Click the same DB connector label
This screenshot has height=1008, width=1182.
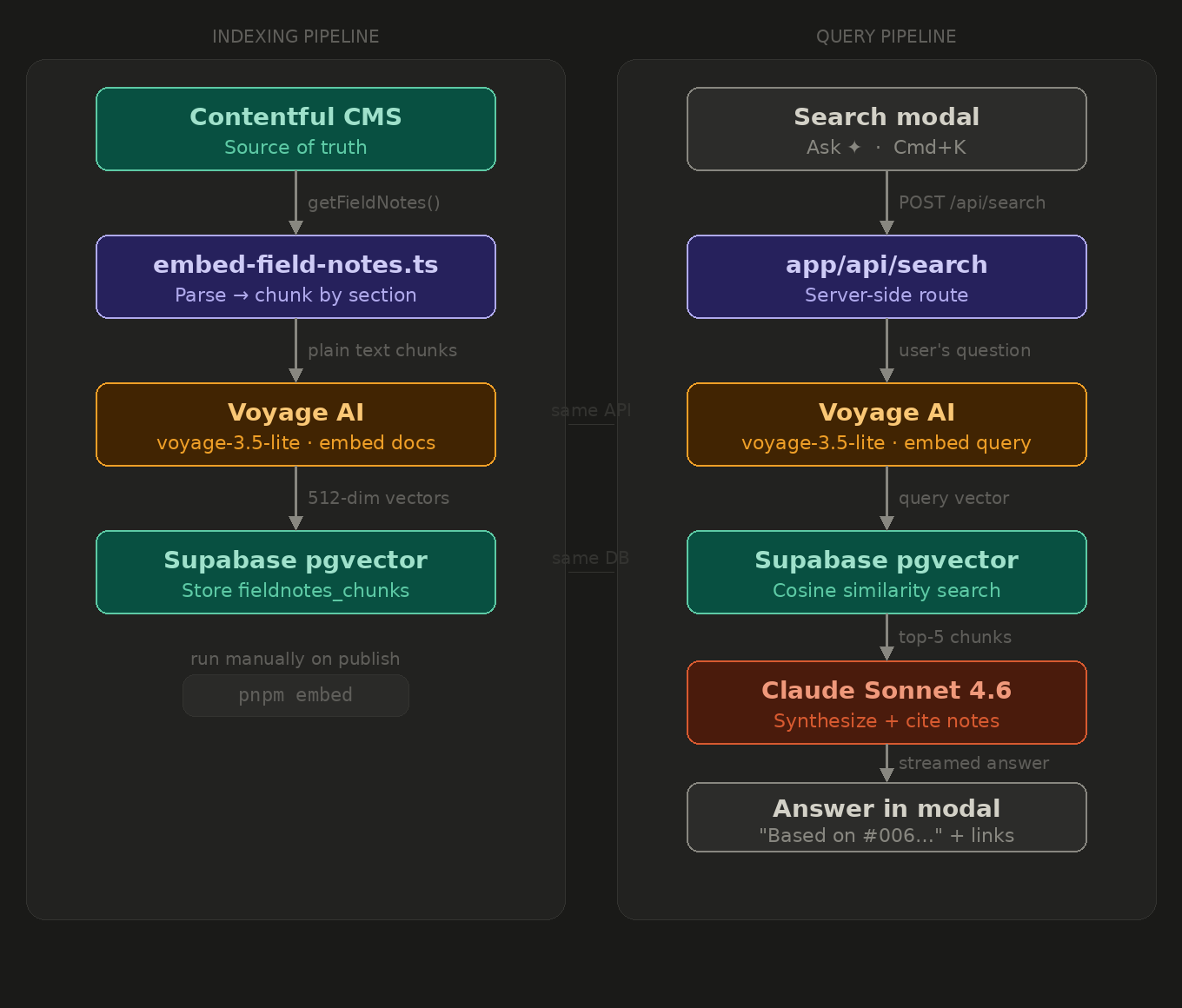tap(591, 558)
